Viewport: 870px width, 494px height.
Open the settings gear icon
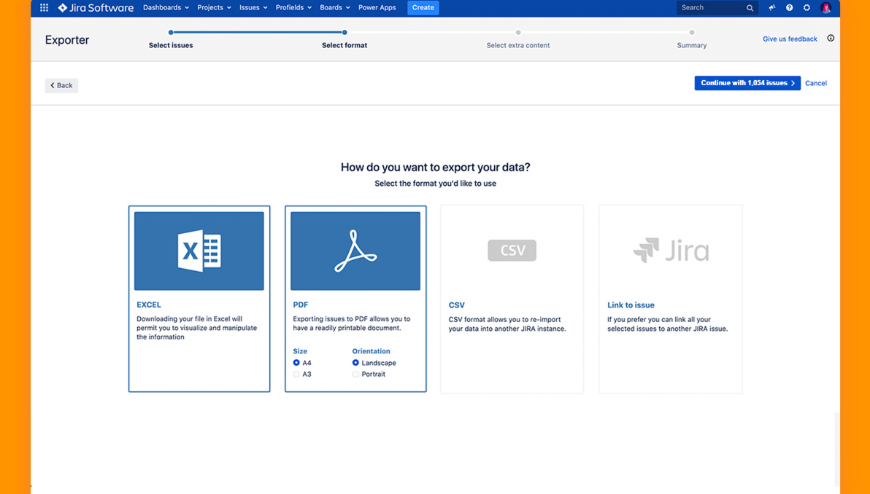807,8
